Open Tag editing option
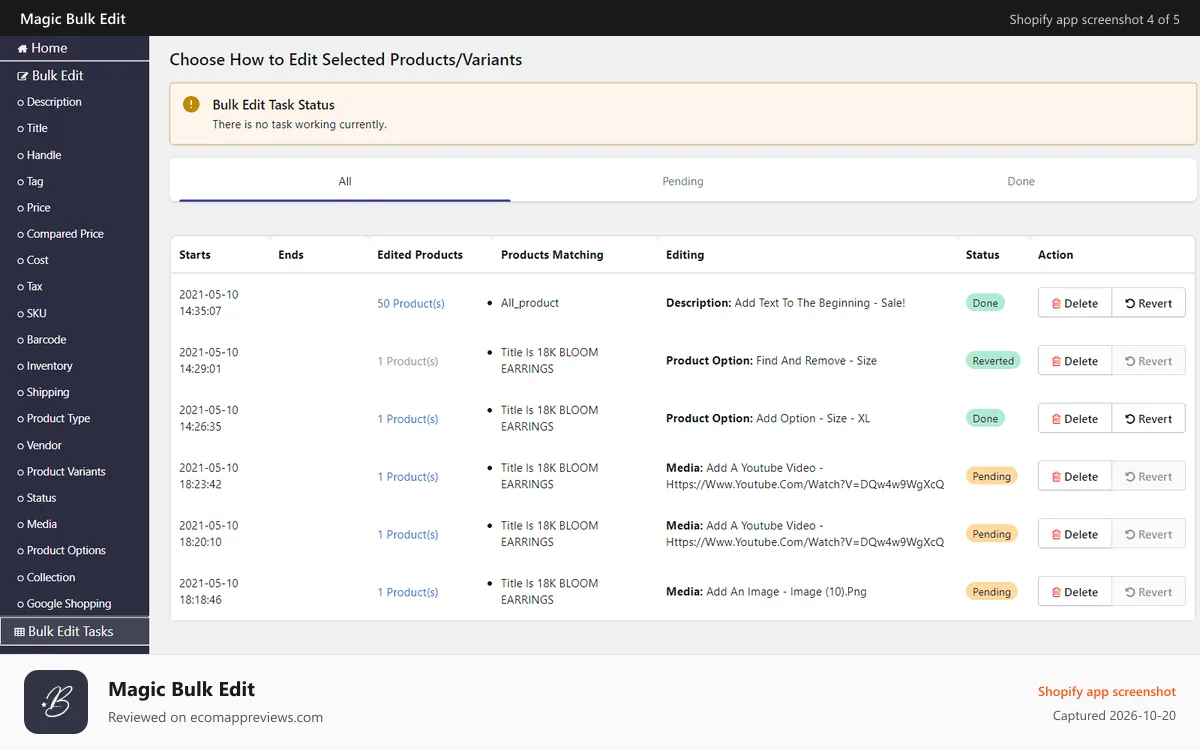The width and height of the screenshot is (1200, 750). point(30,181)
